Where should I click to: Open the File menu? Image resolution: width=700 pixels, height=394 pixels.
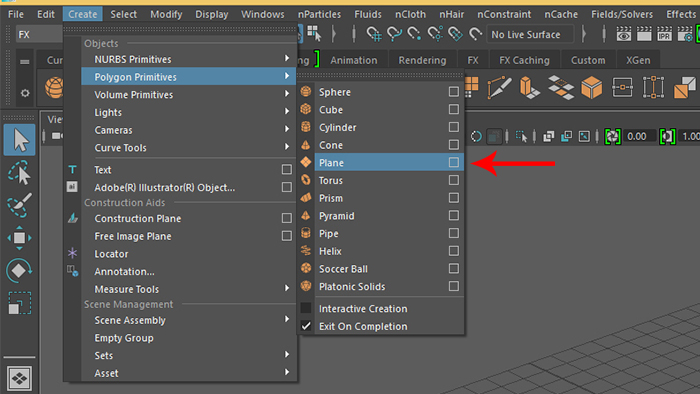coord(16,14)
